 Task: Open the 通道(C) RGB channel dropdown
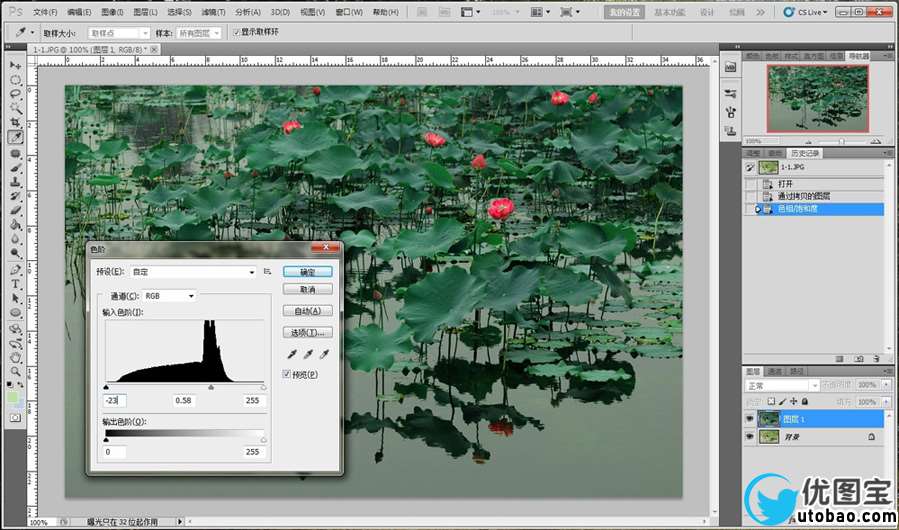(169, 296)
